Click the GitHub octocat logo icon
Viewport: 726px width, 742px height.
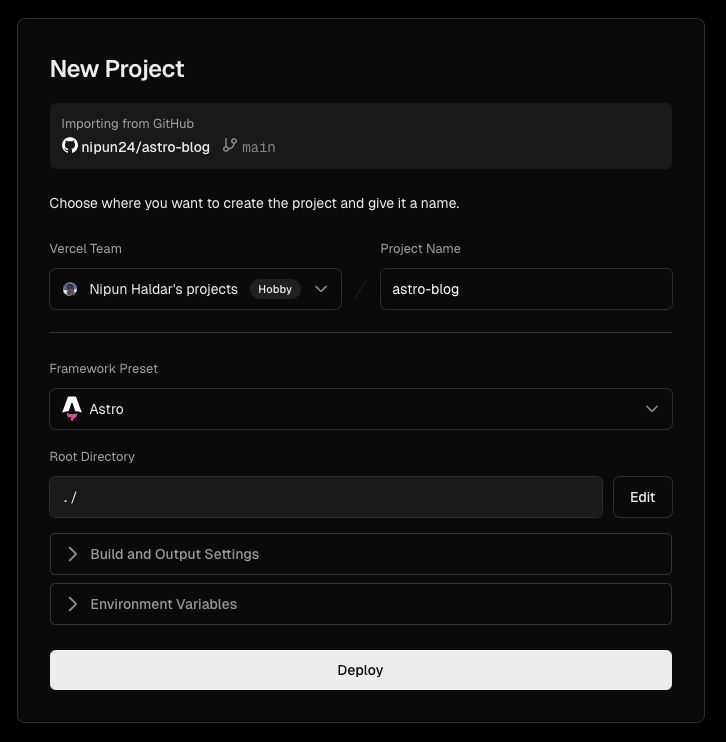(x=70, y=146)
